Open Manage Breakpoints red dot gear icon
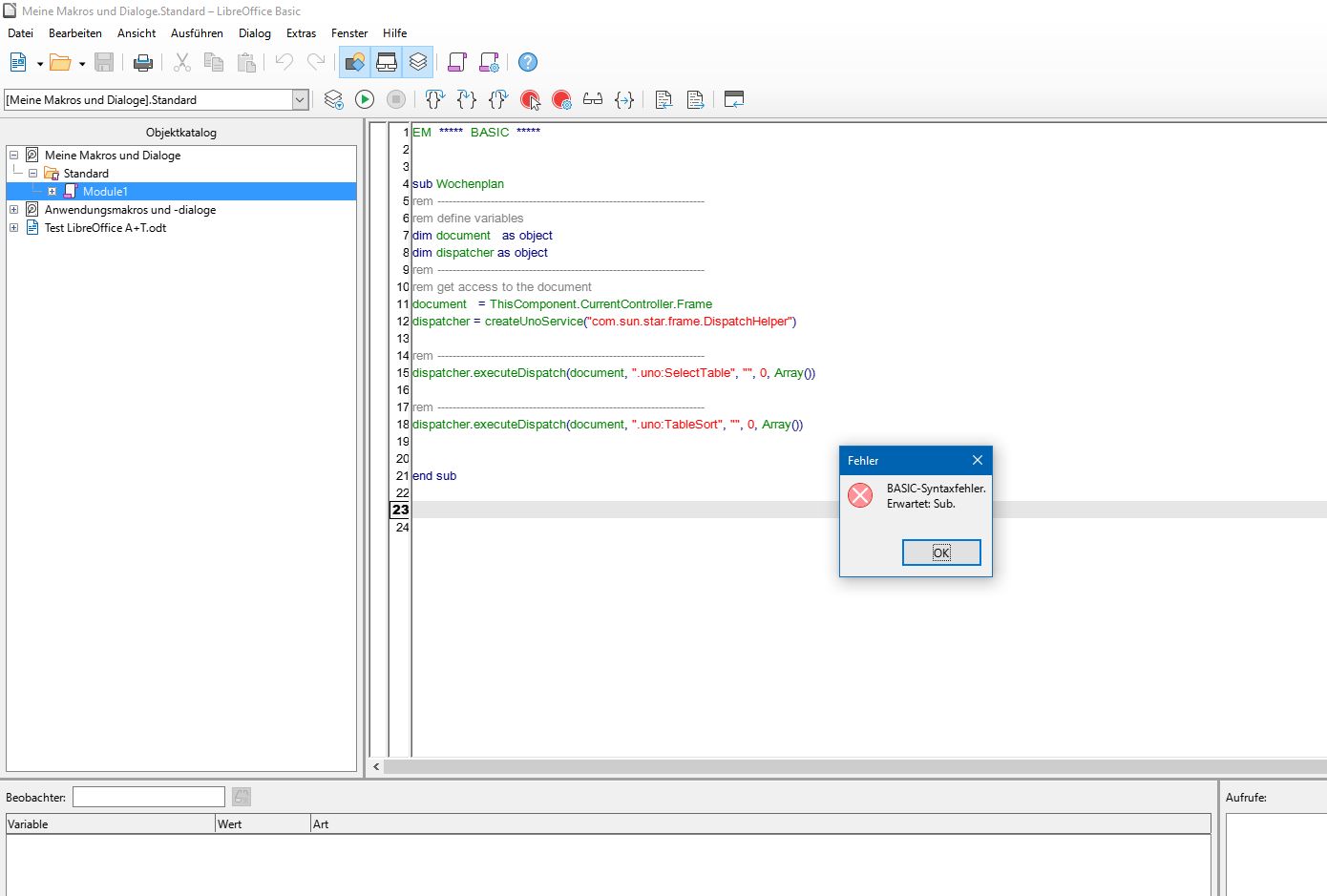The image size is (1327, 896). [x=561, y=99]
